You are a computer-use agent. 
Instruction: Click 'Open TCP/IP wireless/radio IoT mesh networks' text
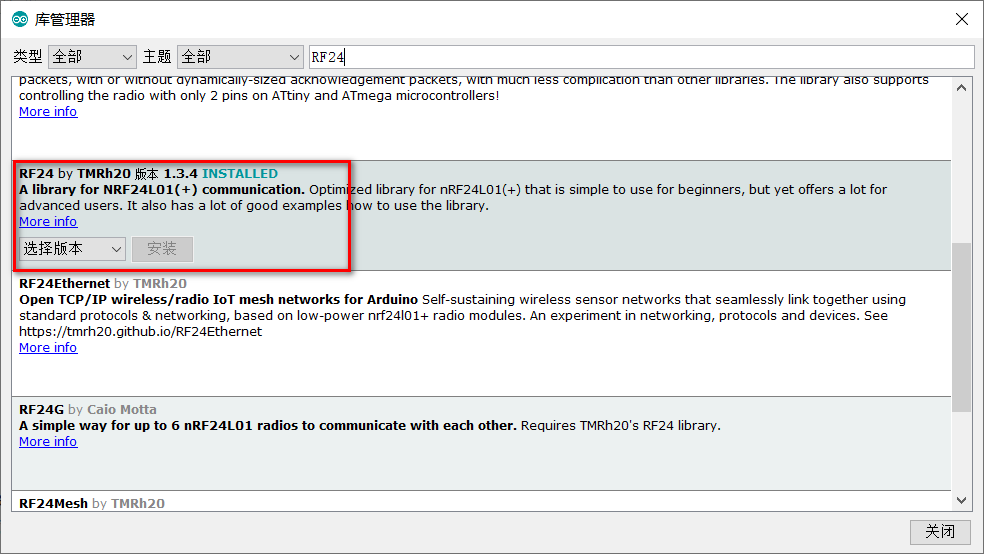pos(218,299)
